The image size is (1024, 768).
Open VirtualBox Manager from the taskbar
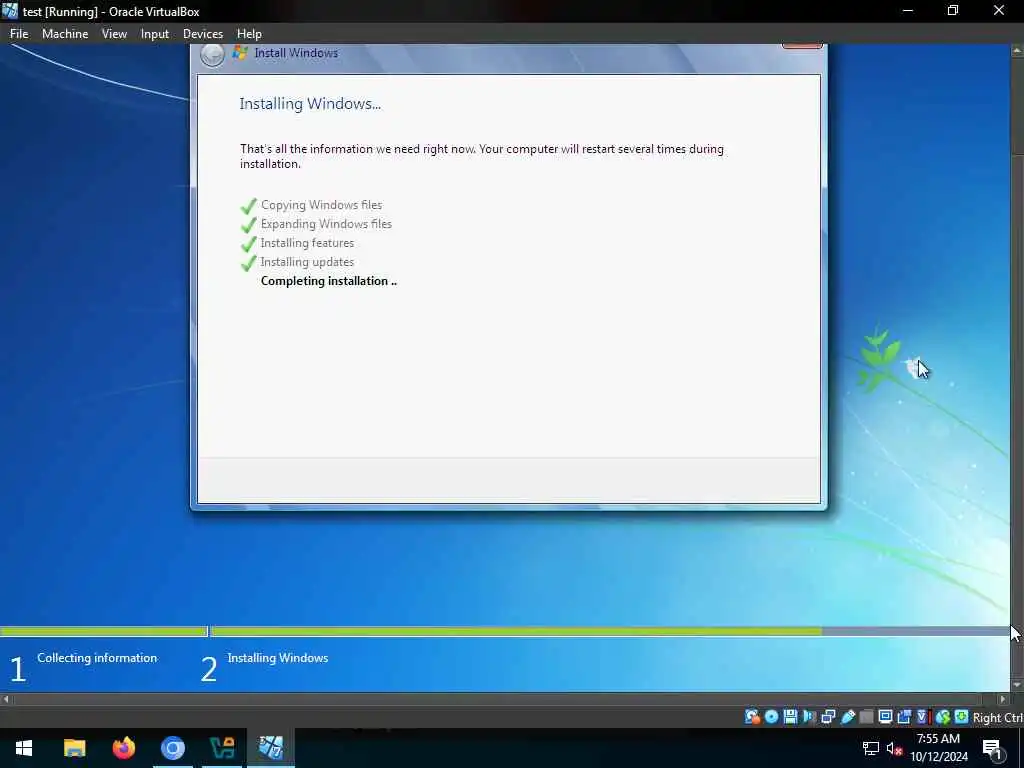click(x=222, y=748)
